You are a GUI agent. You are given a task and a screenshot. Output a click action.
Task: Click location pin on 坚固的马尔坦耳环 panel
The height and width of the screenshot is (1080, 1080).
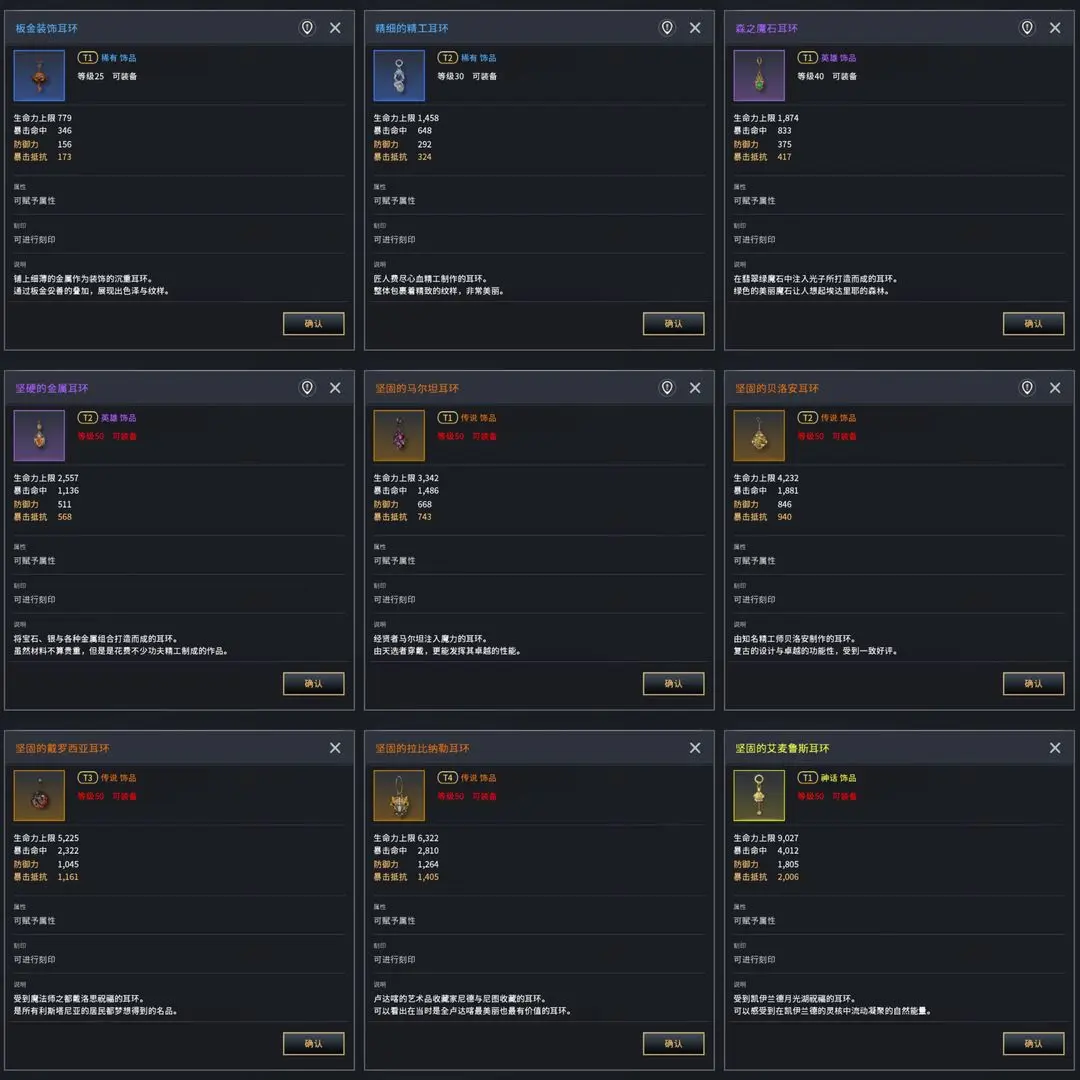point(667,388)
